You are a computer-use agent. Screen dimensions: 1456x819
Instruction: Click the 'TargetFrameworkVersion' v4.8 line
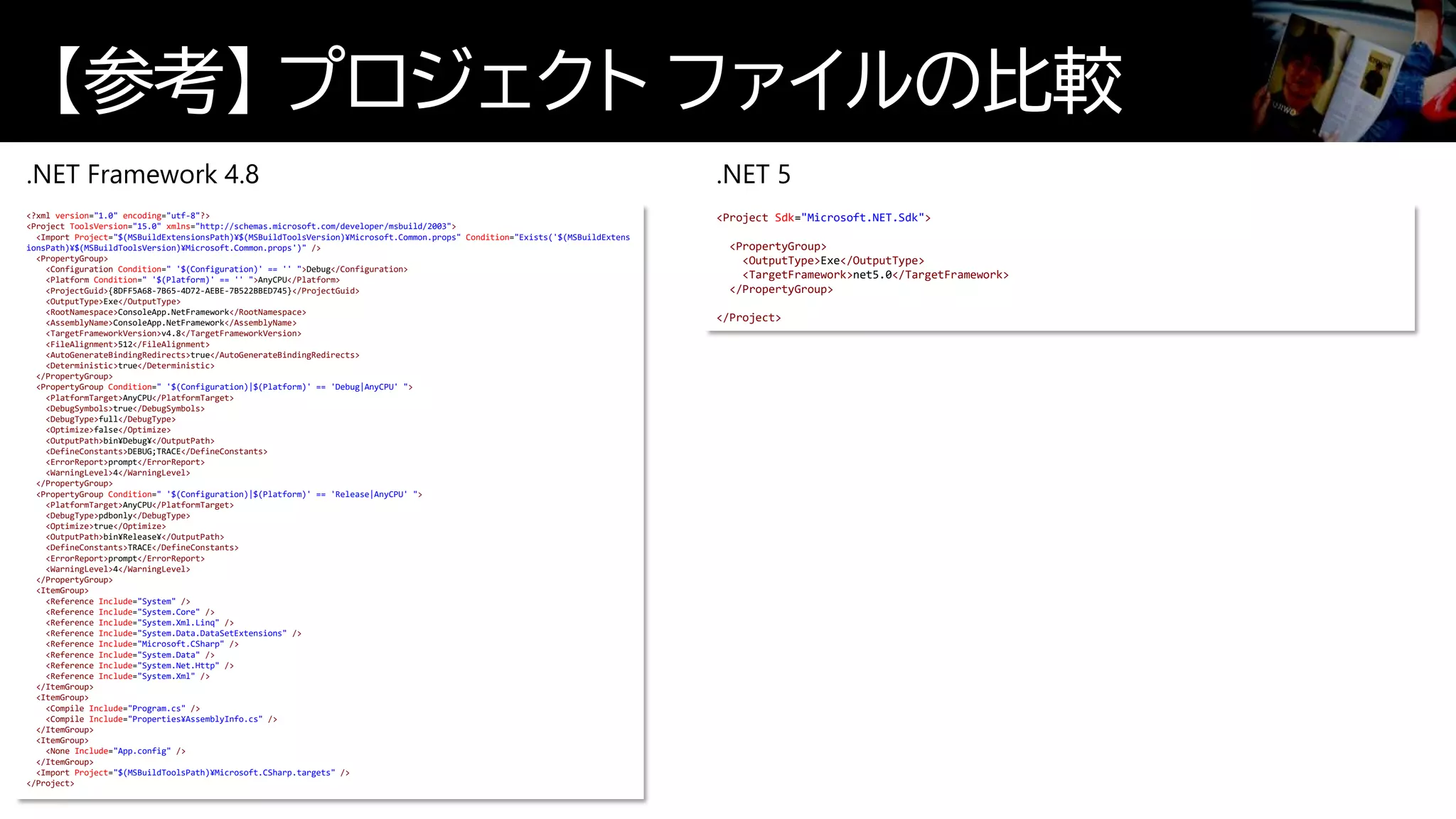pos(173,333)
